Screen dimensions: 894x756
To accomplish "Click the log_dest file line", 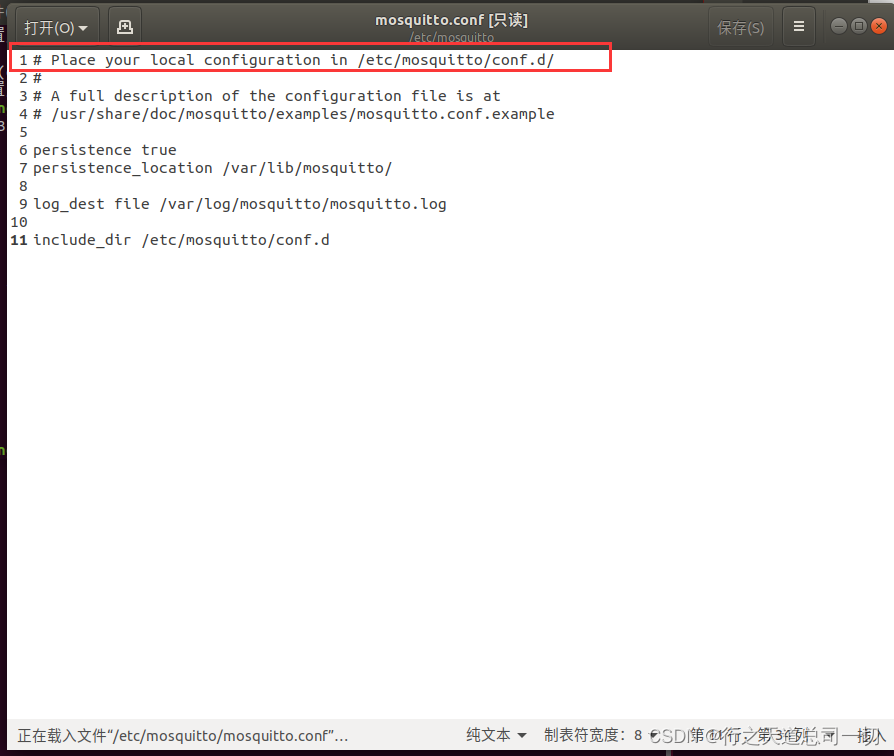I will click(x=239, y=204).
